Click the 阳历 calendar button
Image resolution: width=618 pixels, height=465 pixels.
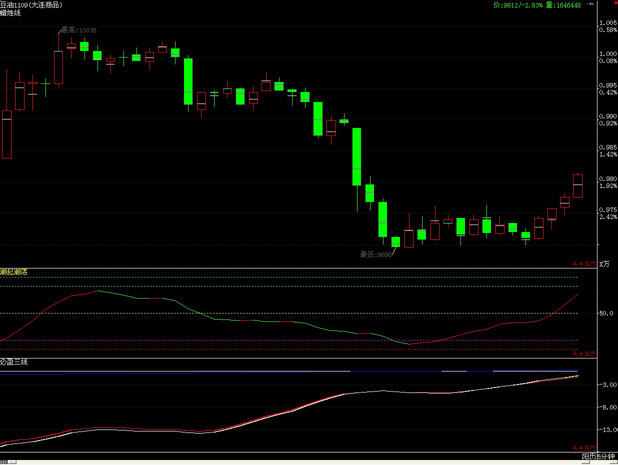587,457
